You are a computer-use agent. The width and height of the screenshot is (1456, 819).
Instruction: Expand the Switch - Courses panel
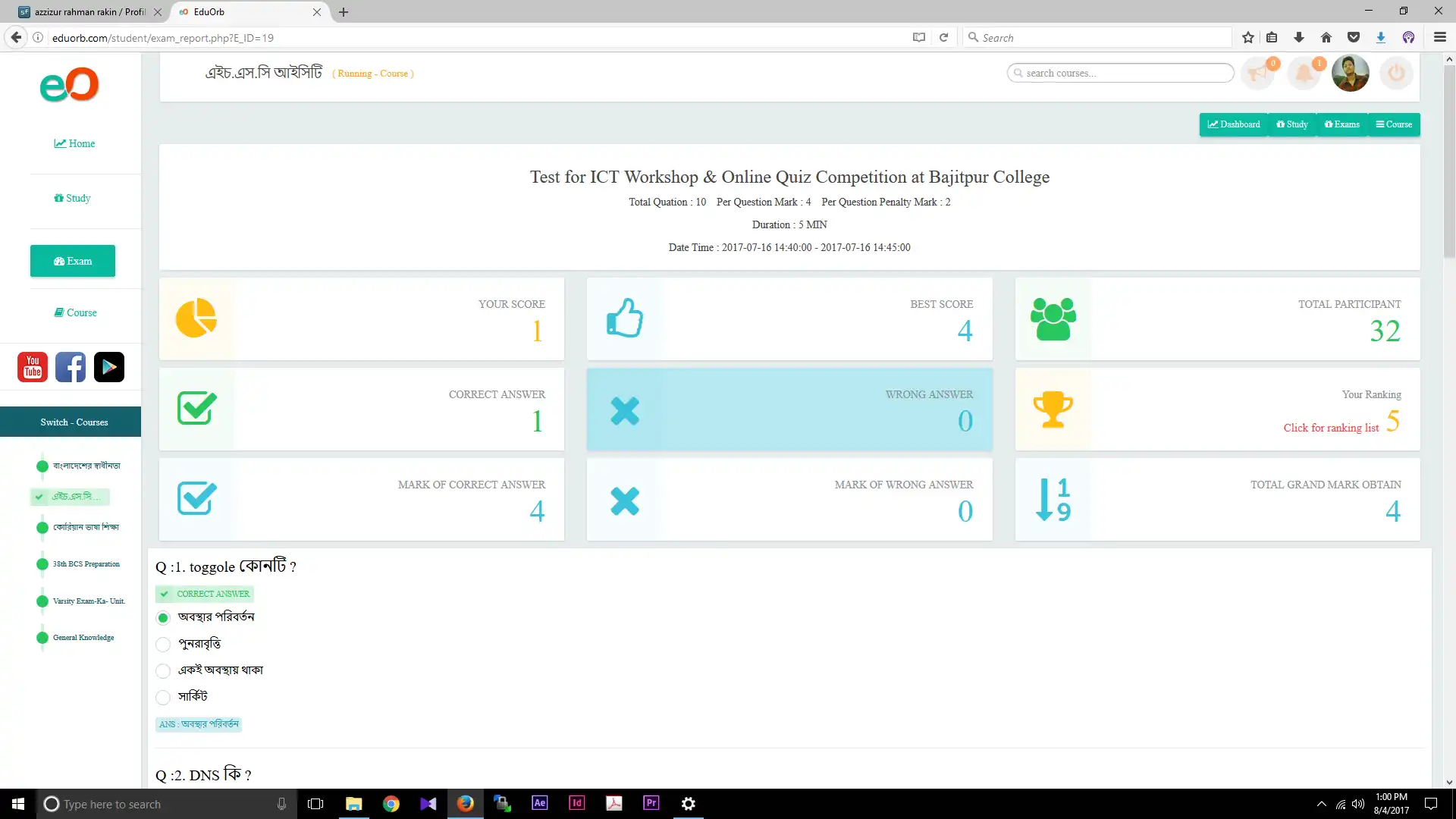pos(74,422)
